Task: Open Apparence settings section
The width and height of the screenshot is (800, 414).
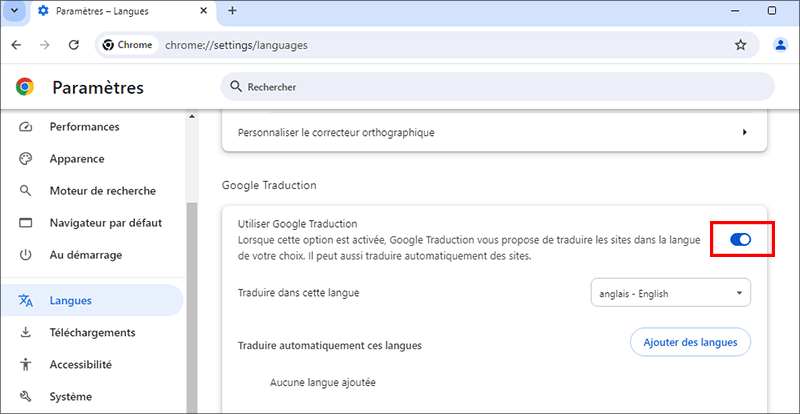Action: point(92,159)
